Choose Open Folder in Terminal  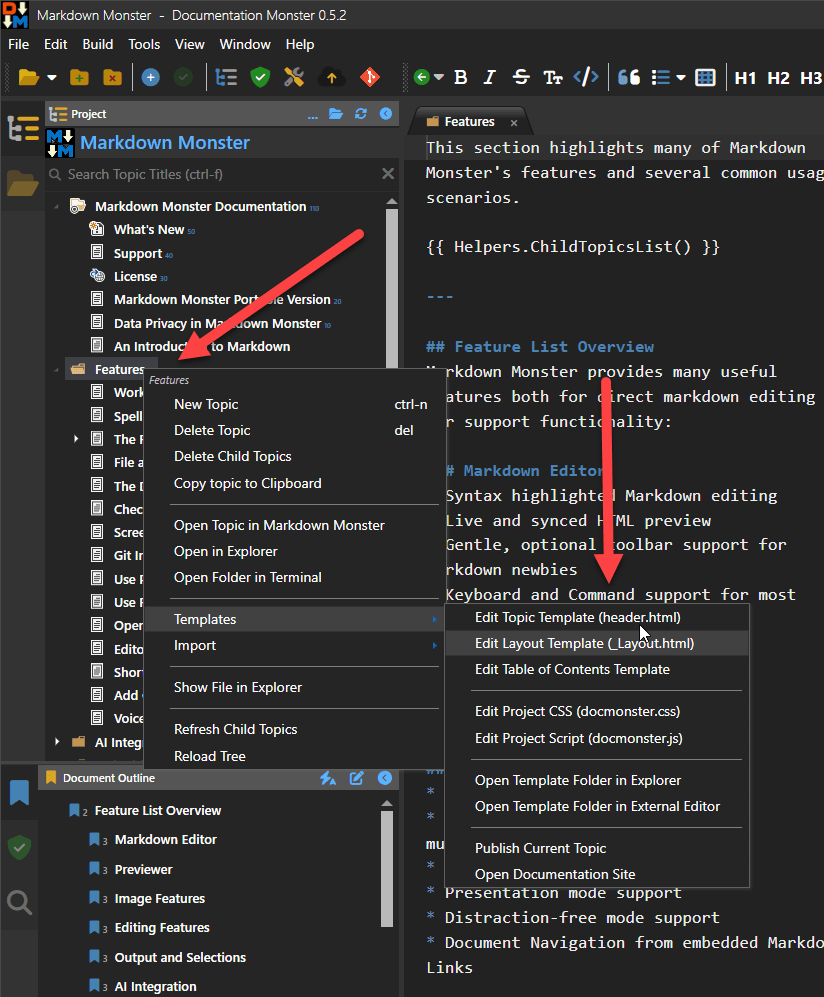pos(296,577)
